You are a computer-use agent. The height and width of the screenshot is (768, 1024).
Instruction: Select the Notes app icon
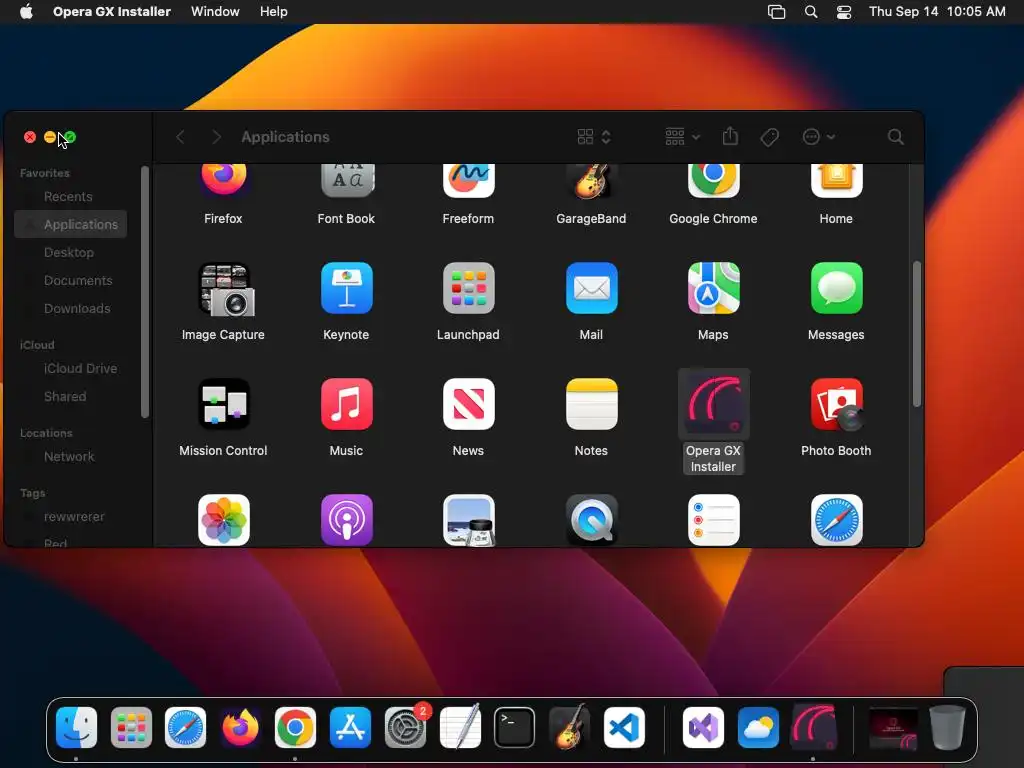(591, 404)
